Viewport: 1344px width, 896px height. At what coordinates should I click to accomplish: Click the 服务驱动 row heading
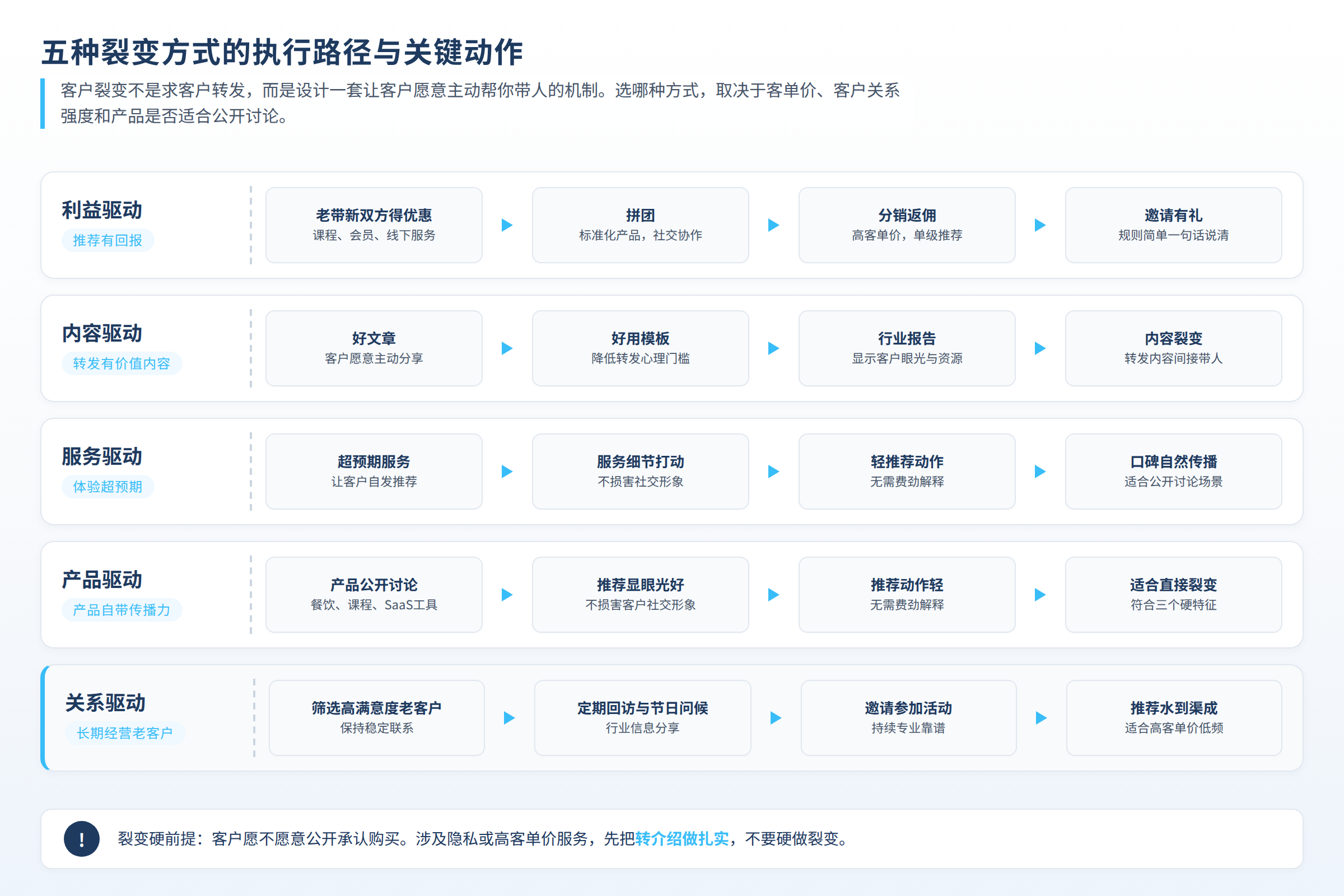(102, 456)
